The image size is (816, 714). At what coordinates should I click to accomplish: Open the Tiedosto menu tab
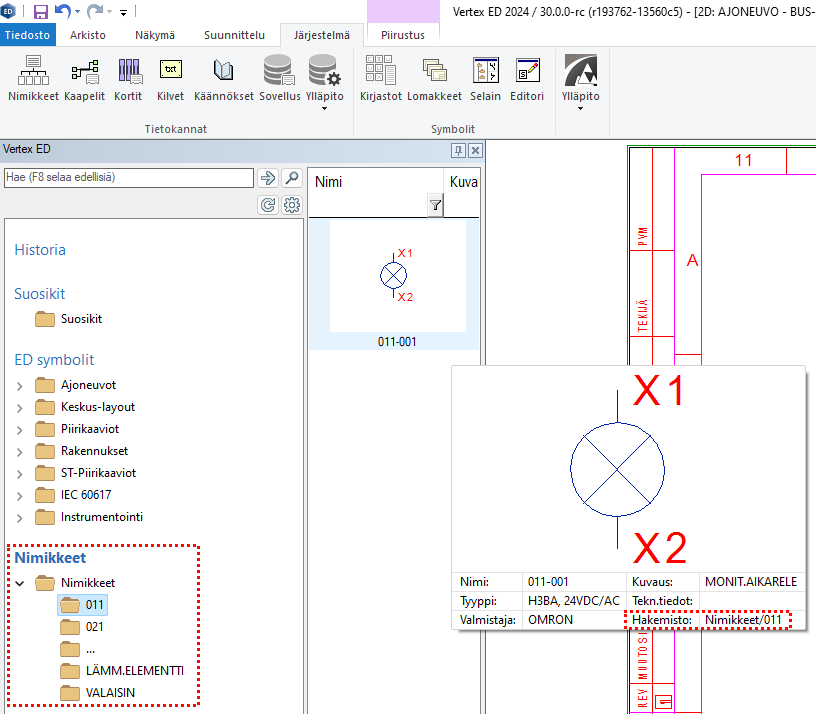pyautogui.click(x=29, y=35)
